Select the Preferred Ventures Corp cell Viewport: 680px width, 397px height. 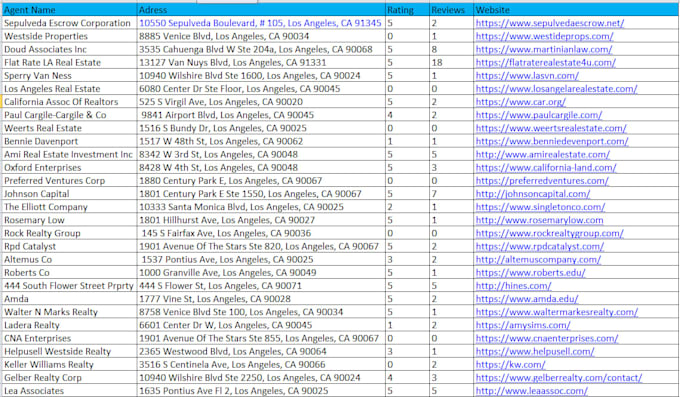[x=69, y=181]
